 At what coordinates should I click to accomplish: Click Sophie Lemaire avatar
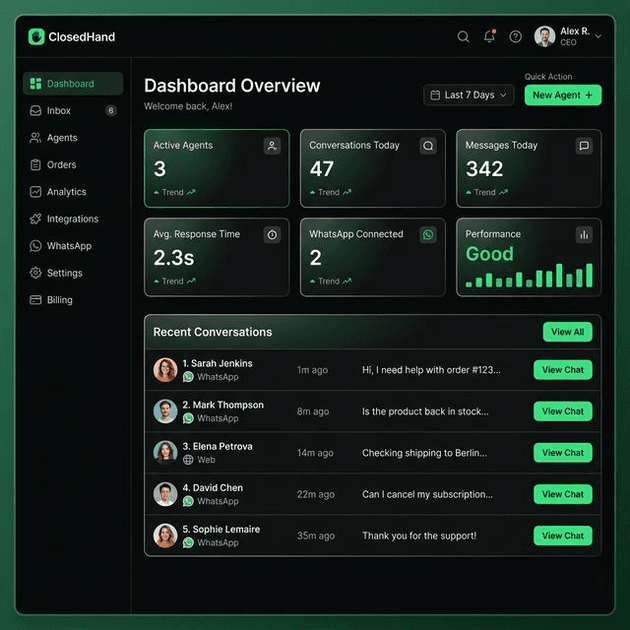pos(165,536)
